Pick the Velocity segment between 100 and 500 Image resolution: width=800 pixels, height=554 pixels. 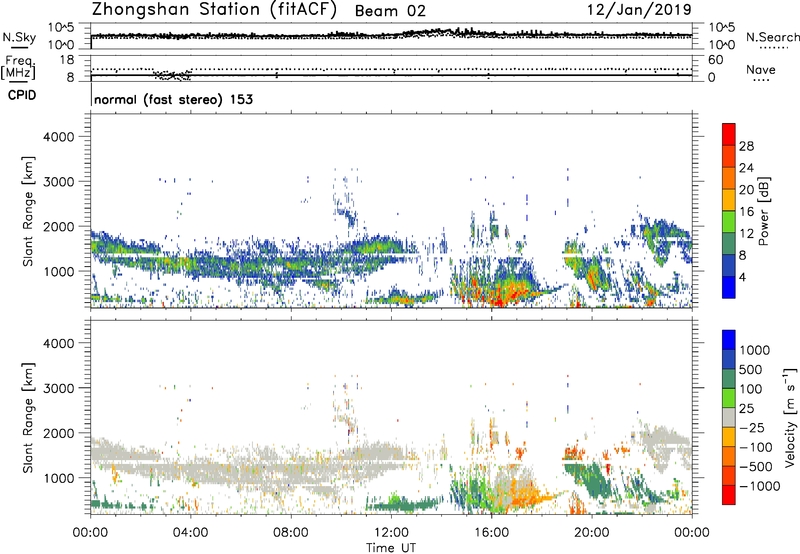pos(729,379)
